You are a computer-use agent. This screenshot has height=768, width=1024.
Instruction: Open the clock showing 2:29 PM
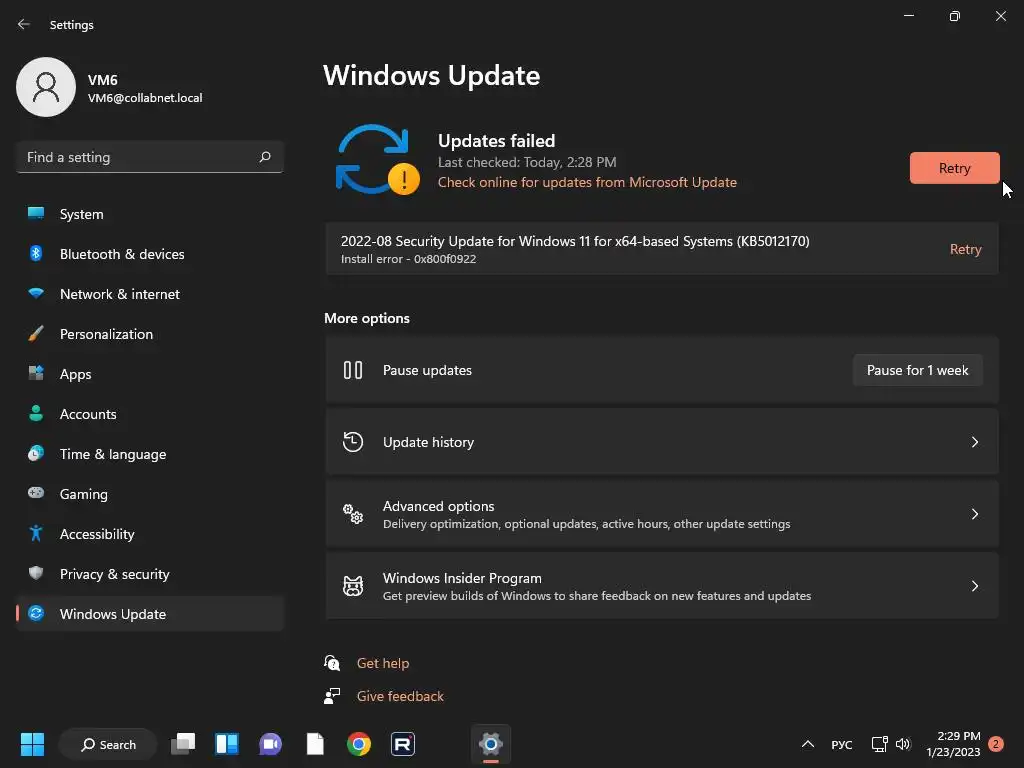click(x=953, y=744)
